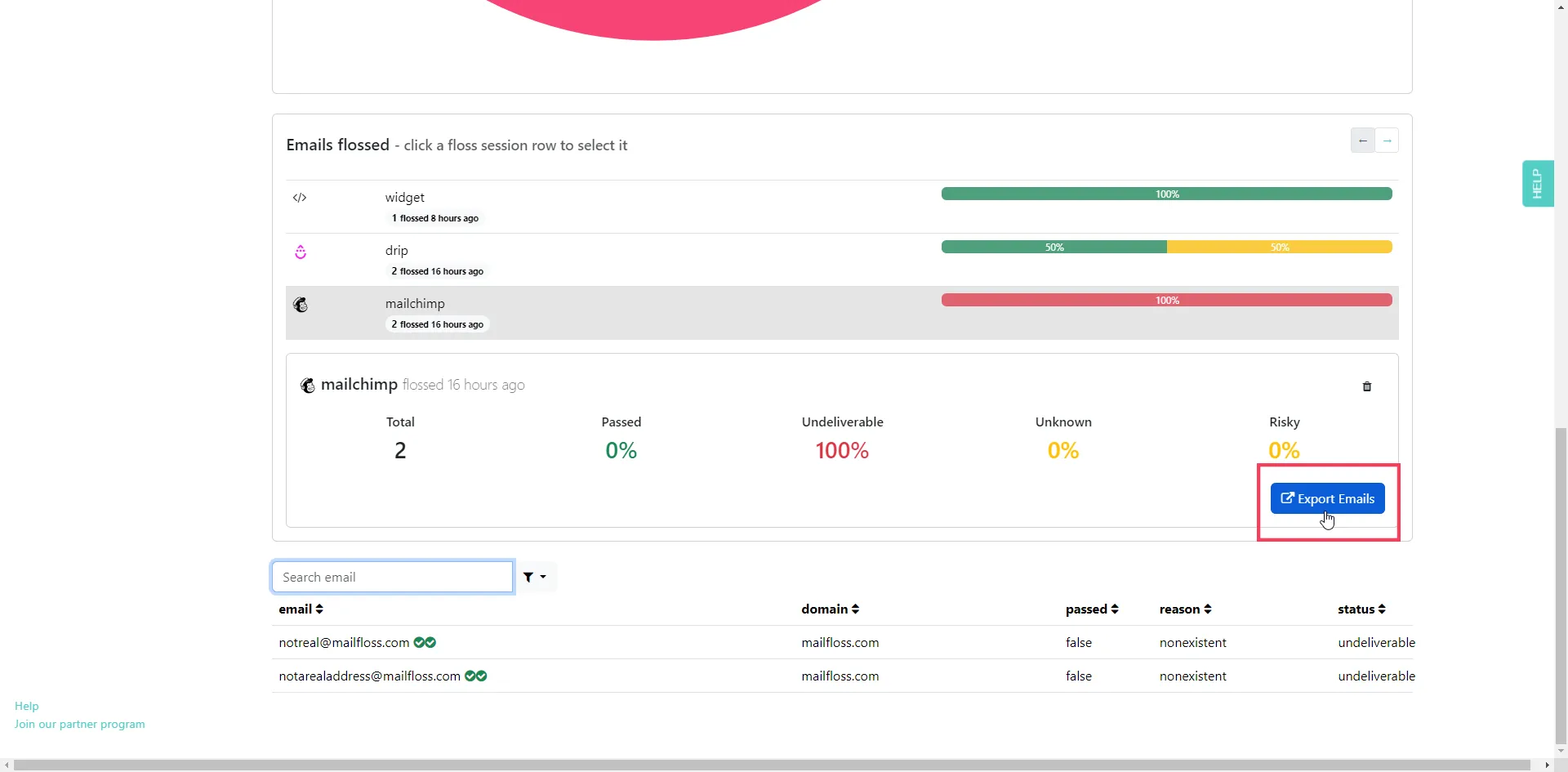1568x772 pixels.
Task: Open the email filter dropdown
Action: [536, 577]
